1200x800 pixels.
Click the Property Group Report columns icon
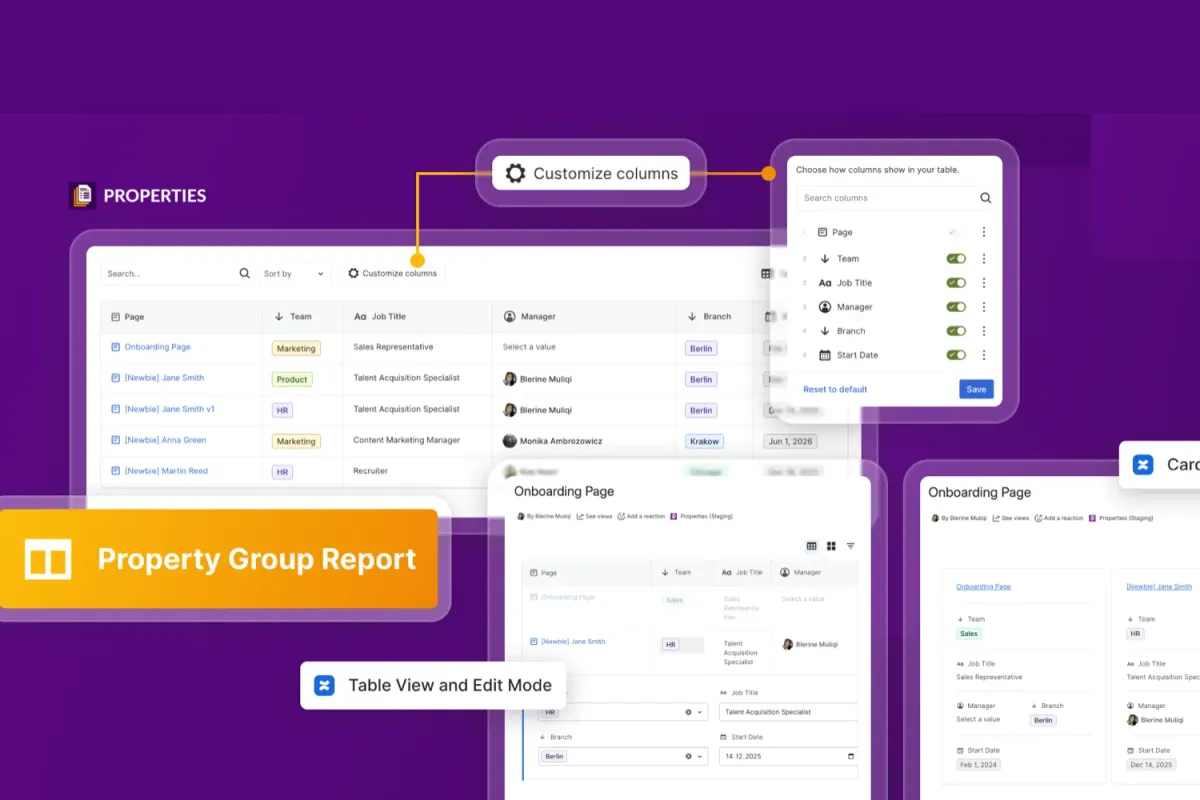click(48, 559)
